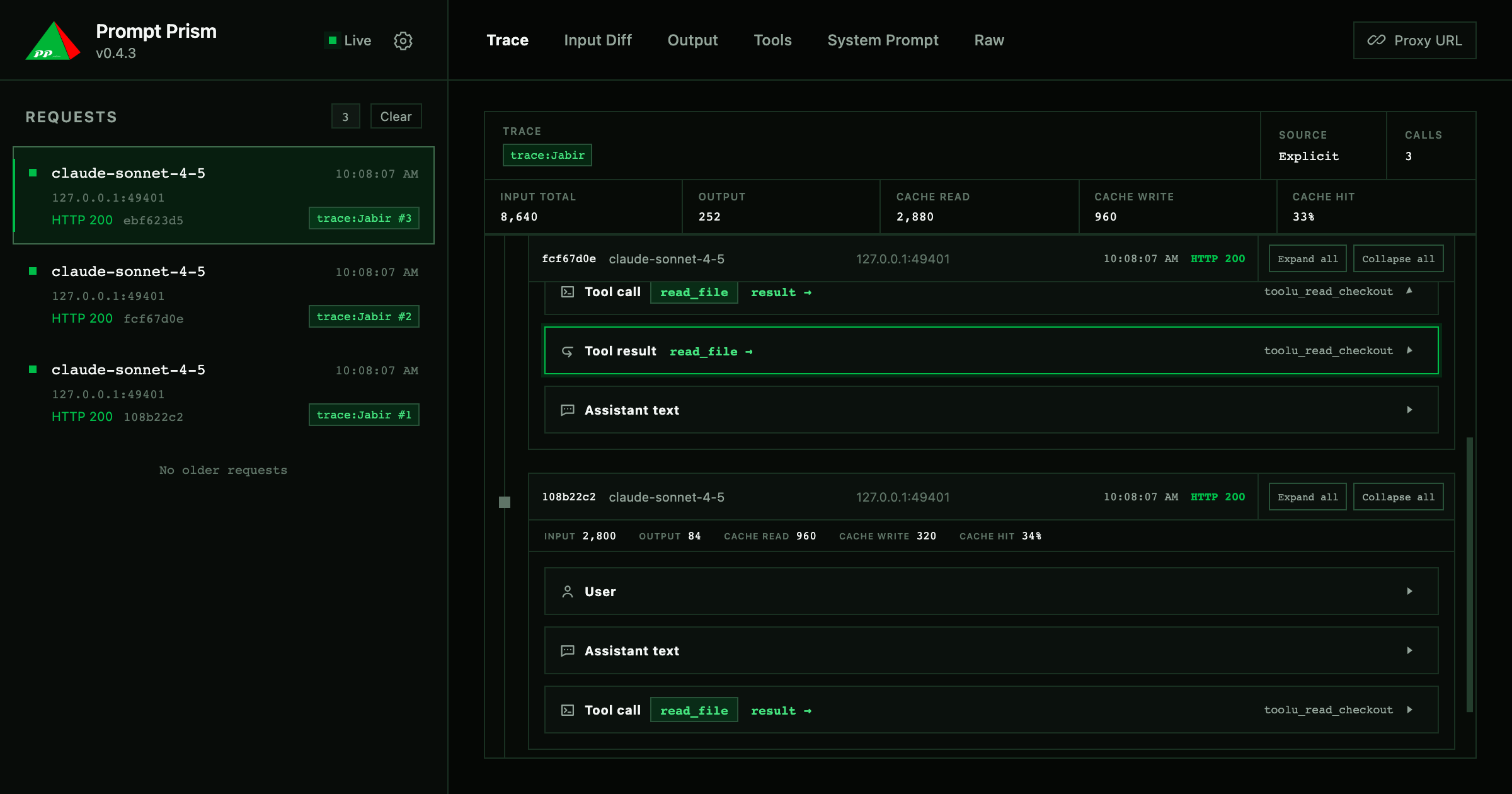Click the fcf67d0e id in trace header
This screenshot has width=1512, height=794.
point(569,259)
